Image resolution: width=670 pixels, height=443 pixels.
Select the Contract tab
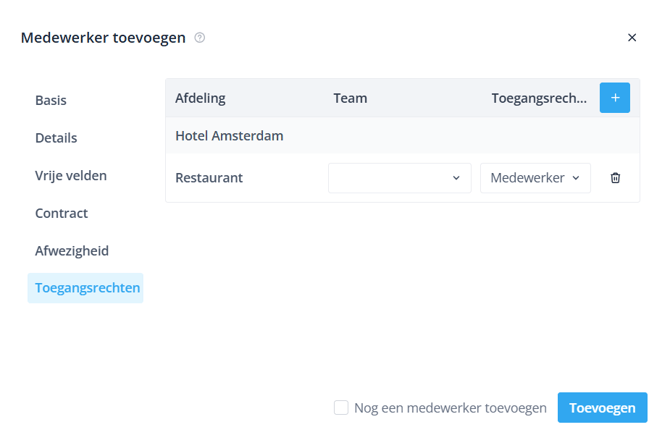tap(61, 213)
